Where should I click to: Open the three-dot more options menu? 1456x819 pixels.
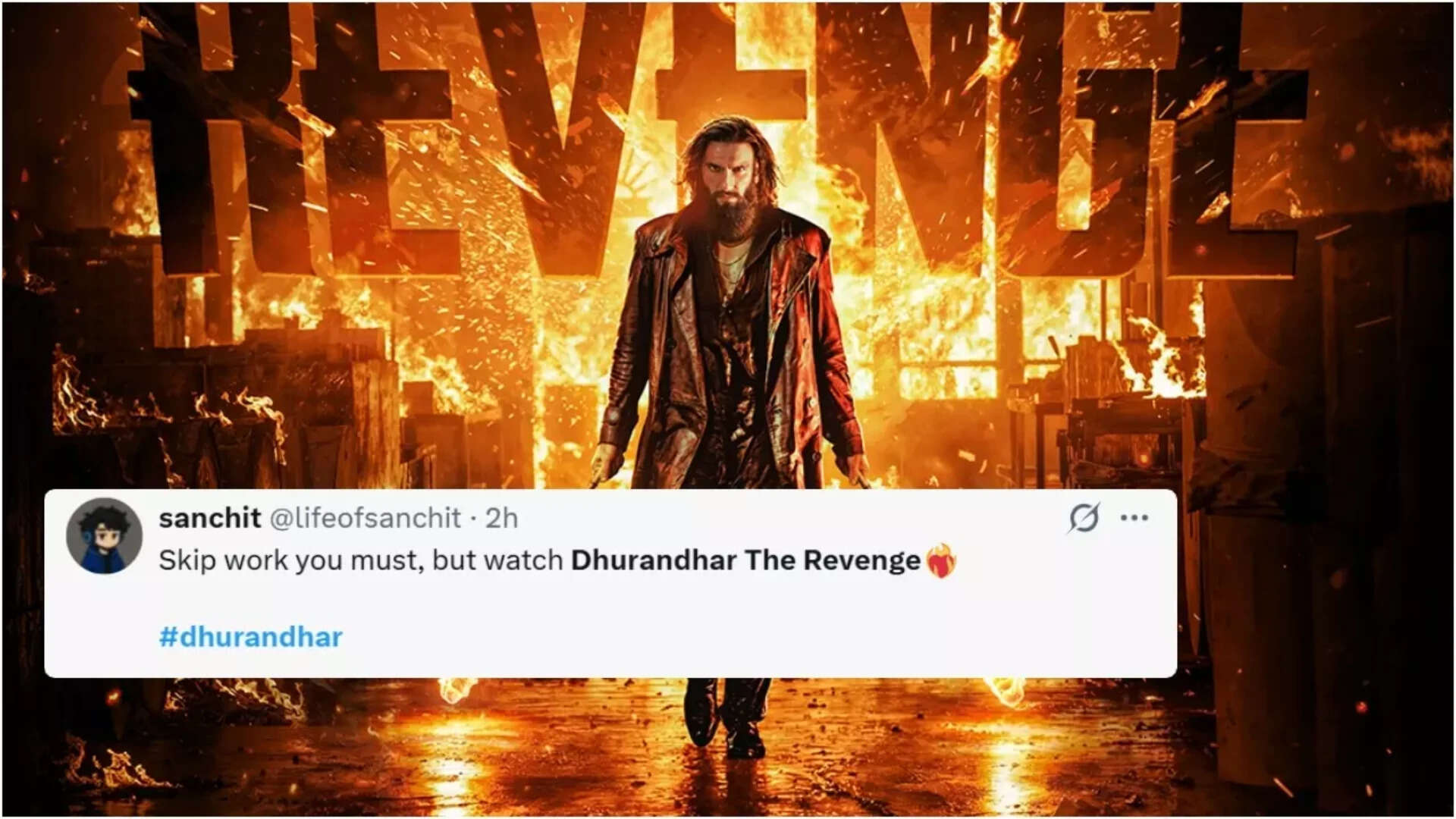[1134, 518]
